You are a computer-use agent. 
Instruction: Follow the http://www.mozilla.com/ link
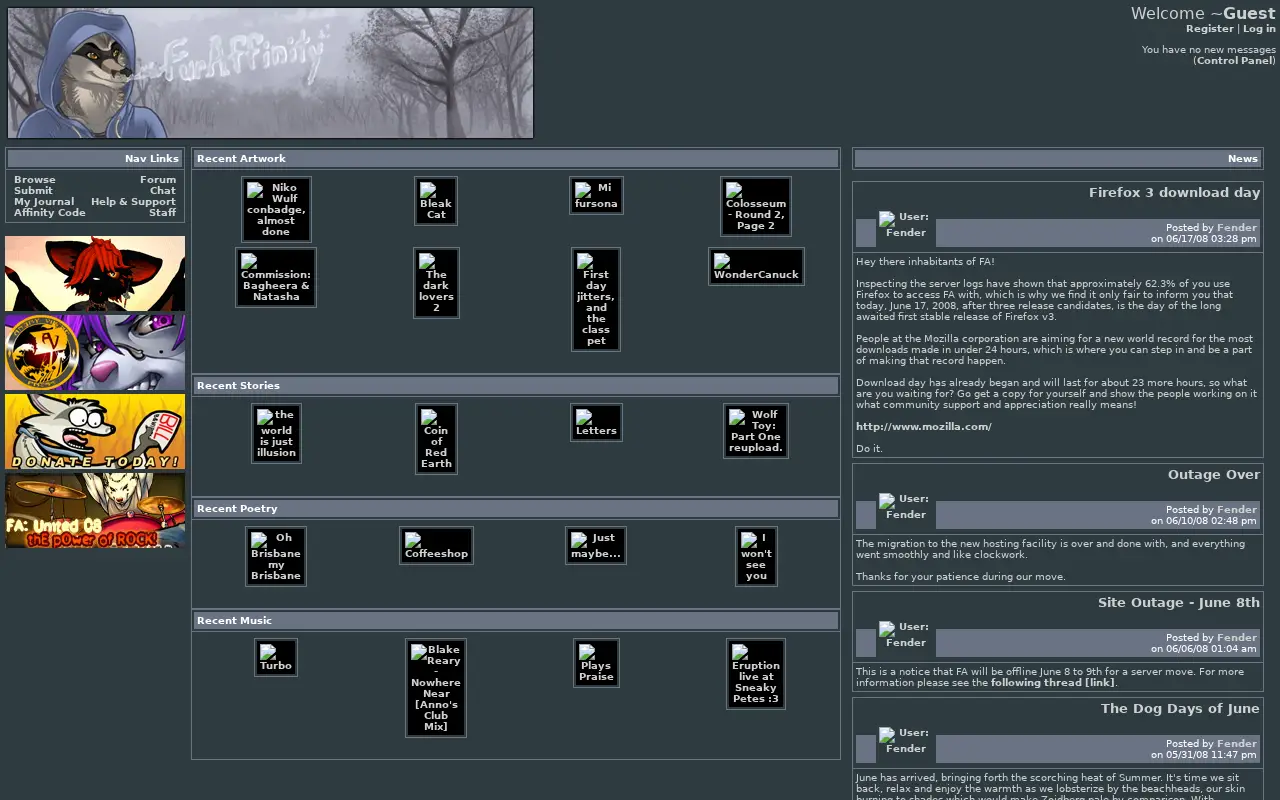(924, 427)
